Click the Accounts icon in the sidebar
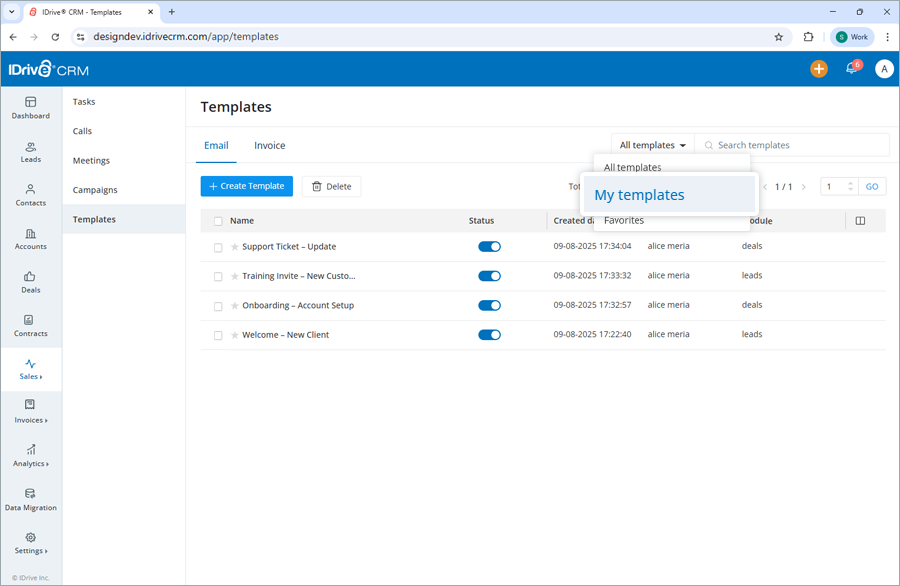 click(31, 240)
